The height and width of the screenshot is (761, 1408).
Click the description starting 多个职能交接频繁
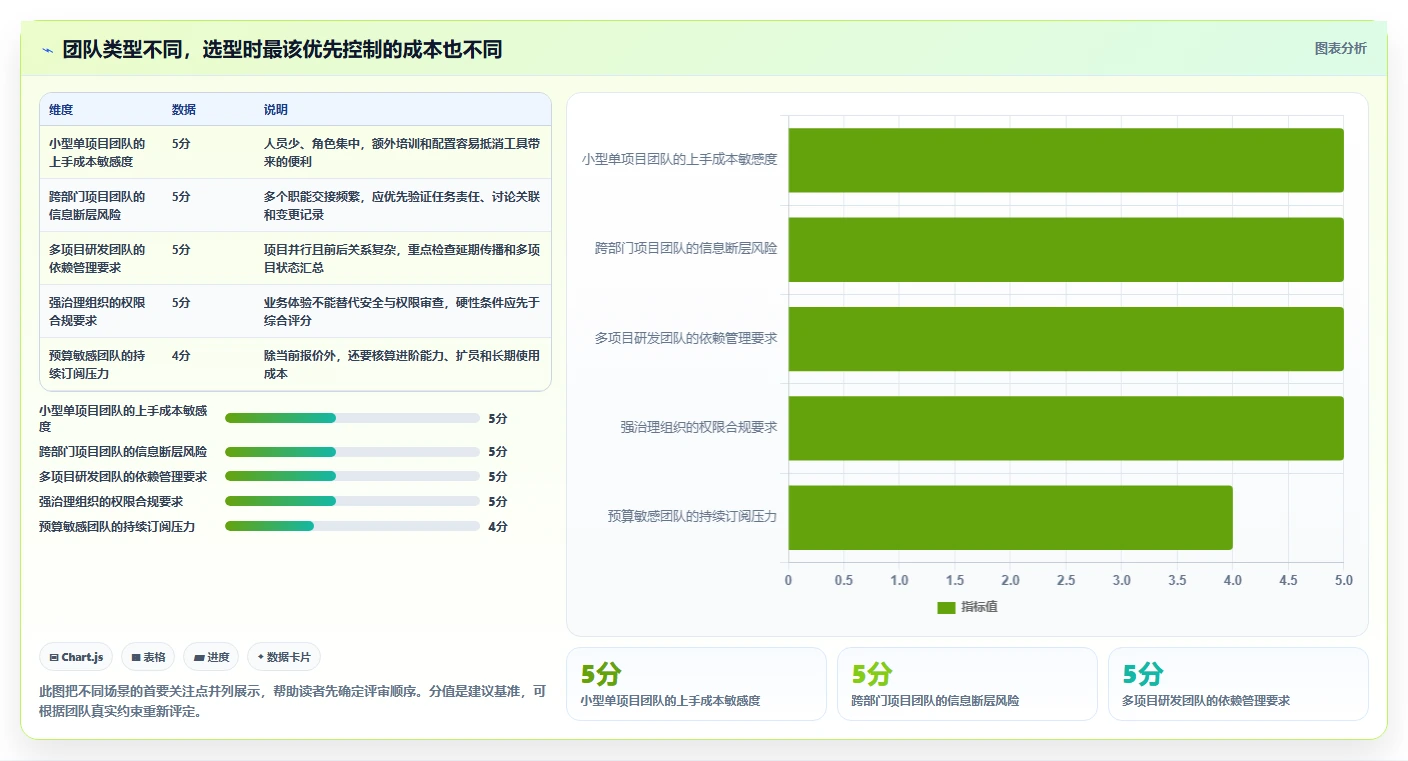402,206
